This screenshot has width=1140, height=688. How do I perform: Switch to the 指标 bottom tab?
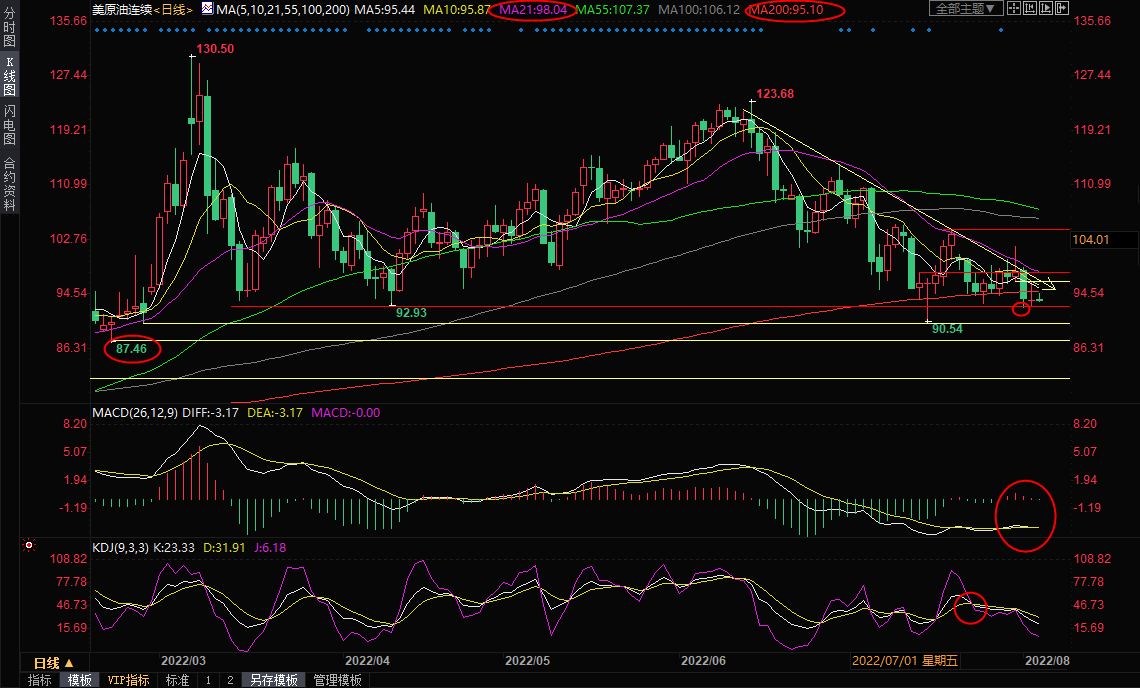click(40, 680)
